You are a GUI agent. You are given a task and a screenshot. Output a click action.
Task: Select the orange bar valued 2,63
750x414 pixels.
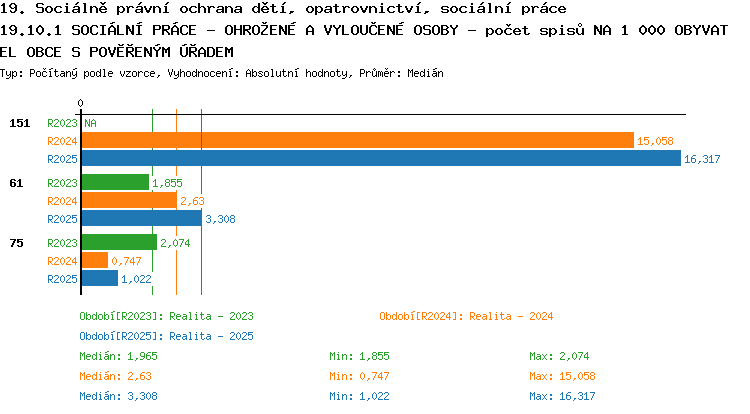[129, 200]
